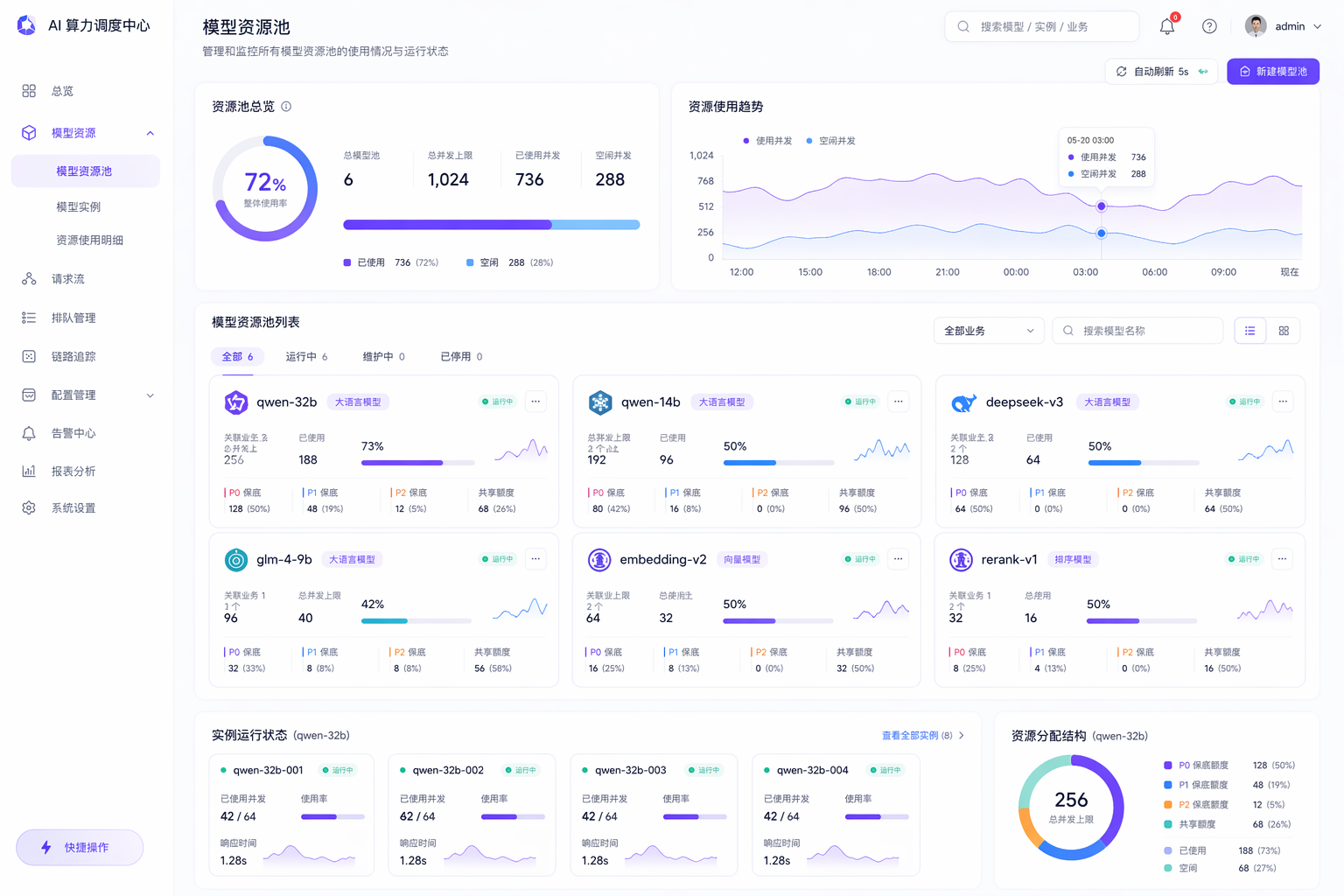Open the help question mark icon
1344x896 pixels.
[x=1209, y=27]
